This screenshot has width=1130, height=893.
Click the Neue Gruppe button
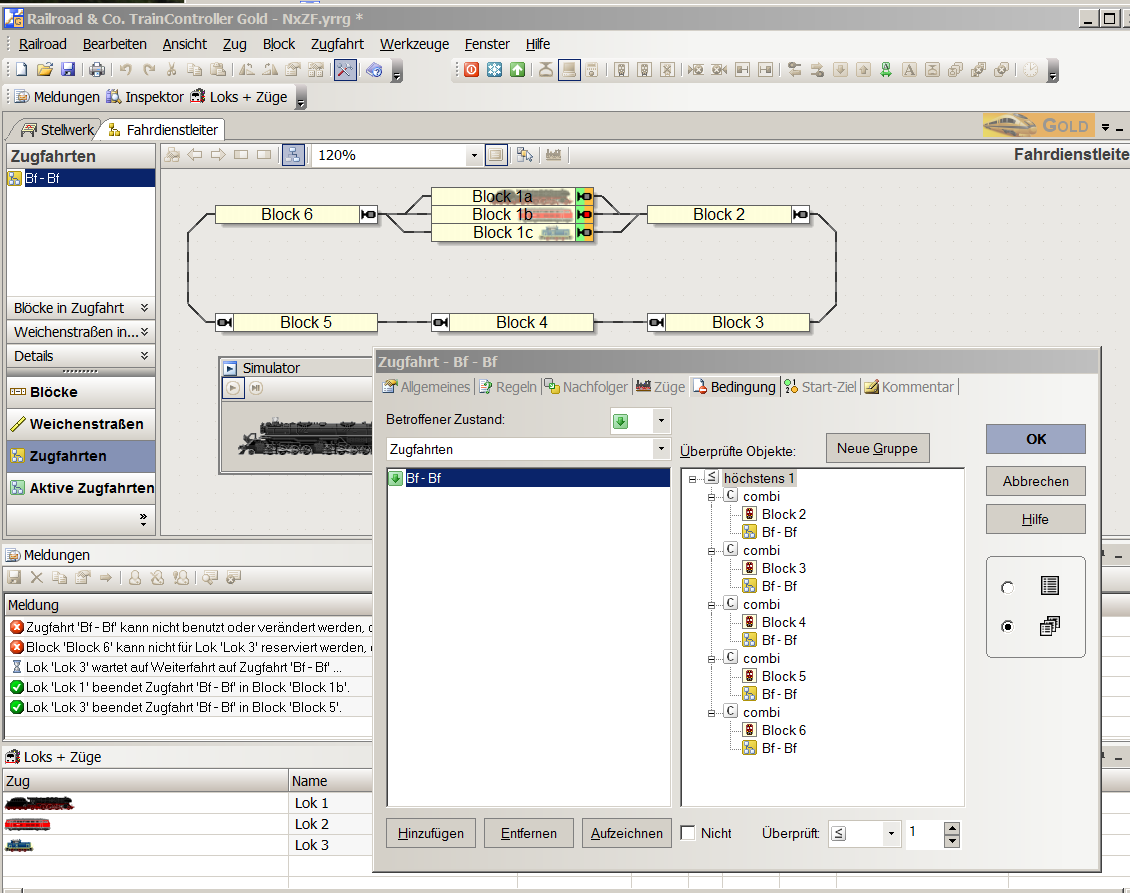tap(878, 448)
